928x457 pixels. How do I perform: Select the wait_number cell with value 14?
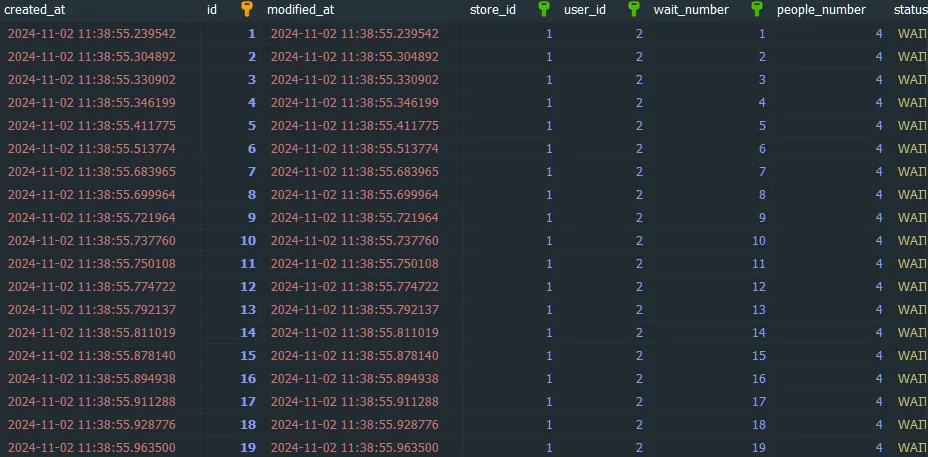point(759,333)
